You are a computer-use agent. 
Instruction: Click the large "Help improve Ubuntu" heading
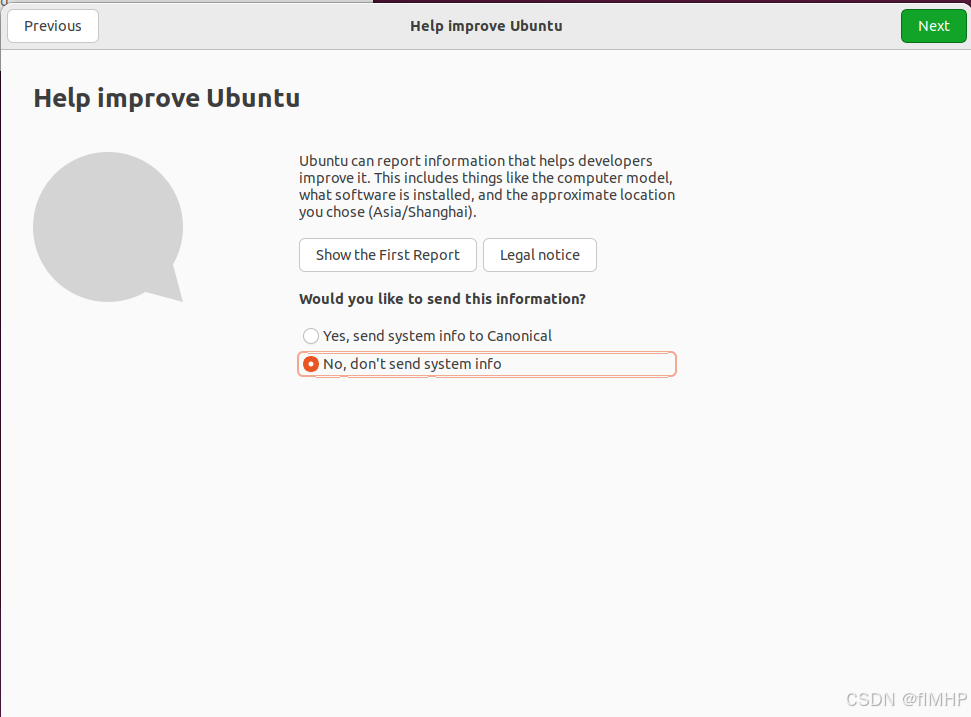[x=167, y=98]
